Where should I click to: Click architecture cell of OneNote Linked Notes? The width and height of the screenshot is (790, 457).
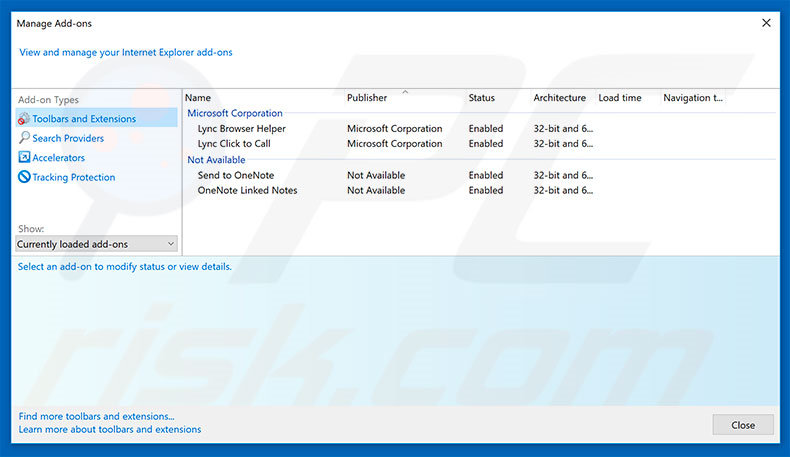pos(563,190)
